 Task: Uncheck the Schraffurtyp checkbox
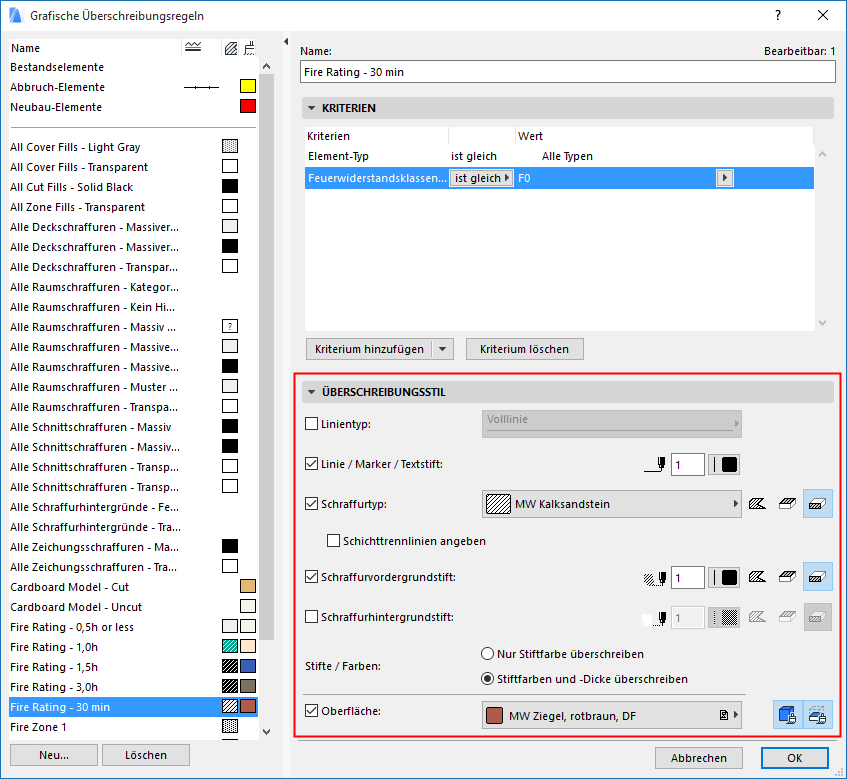pos(312,503)
